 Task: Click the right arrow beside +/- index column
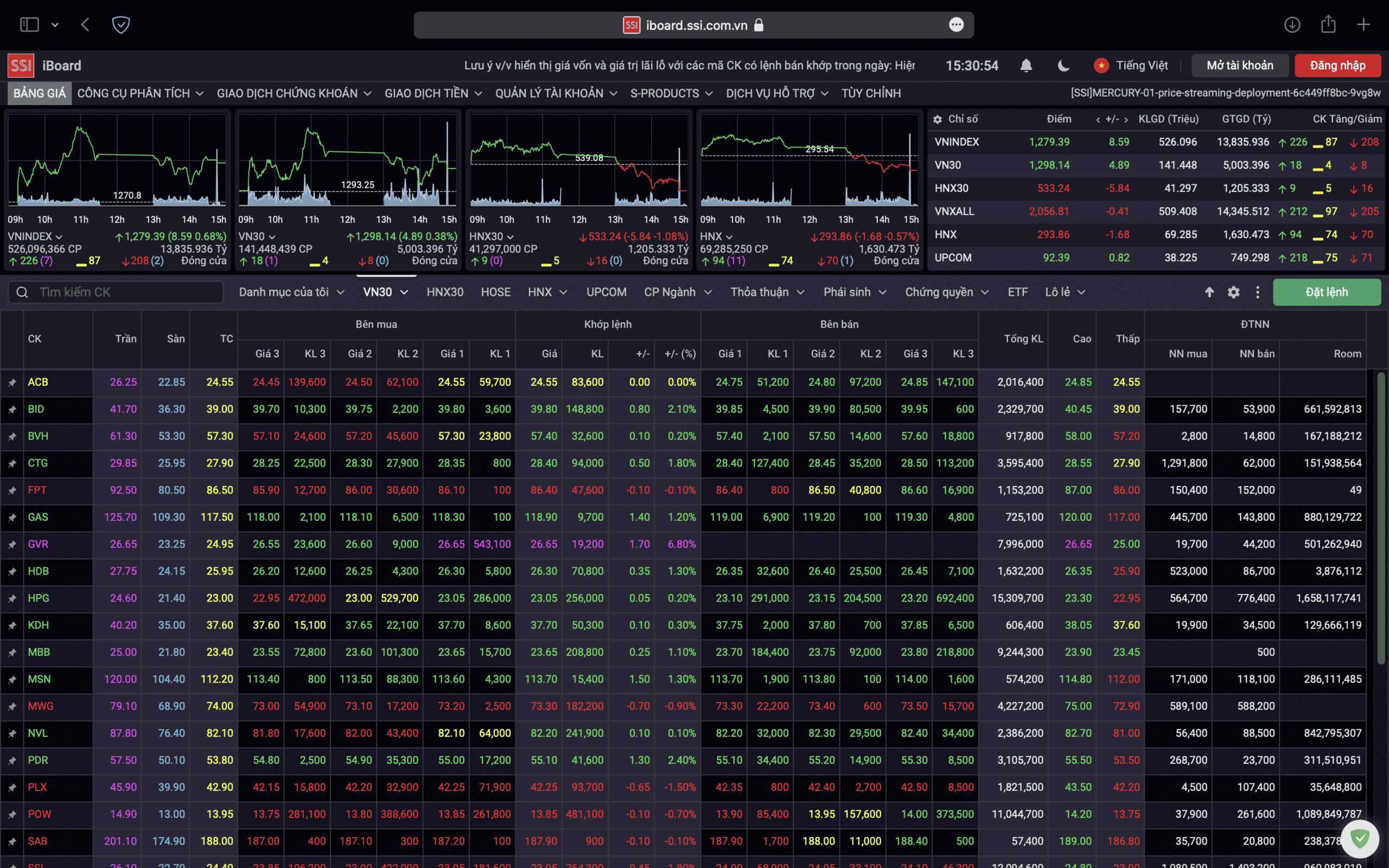tap(1126, 119)
